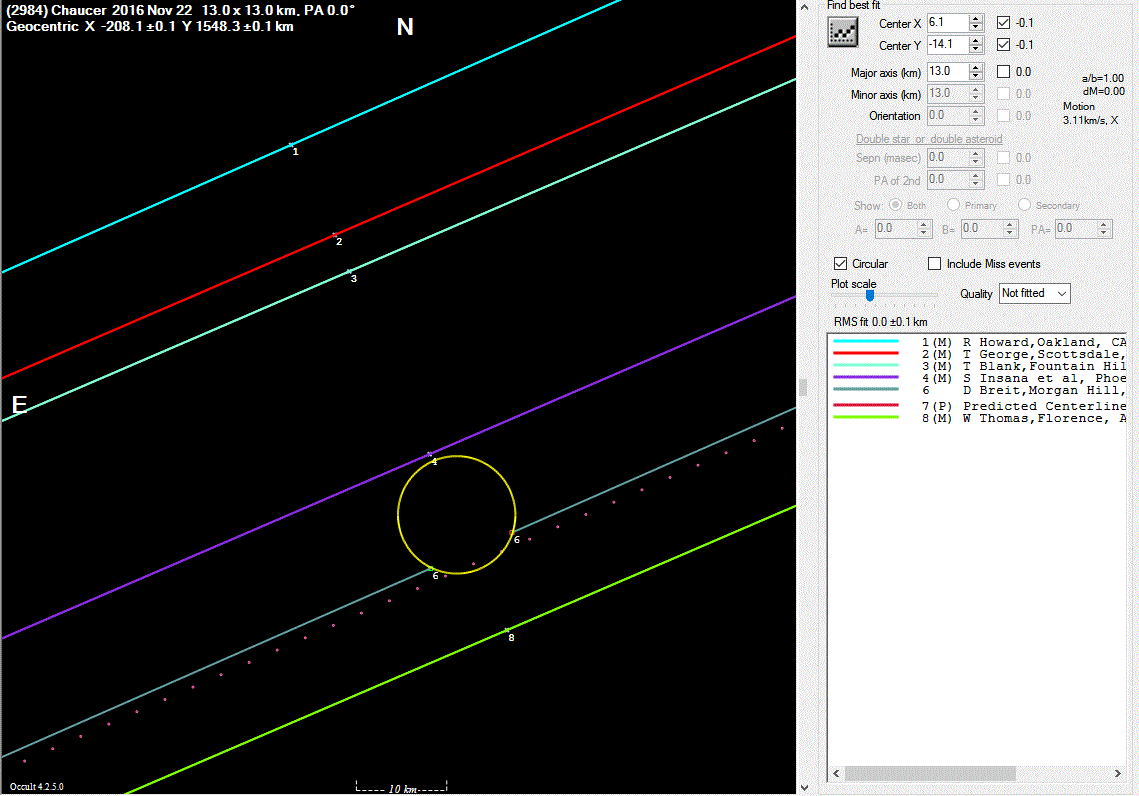Uncheck the Circular checkbox
Image resolution: width=1139 pixels, height=796 pixels.
click(840, 264)
